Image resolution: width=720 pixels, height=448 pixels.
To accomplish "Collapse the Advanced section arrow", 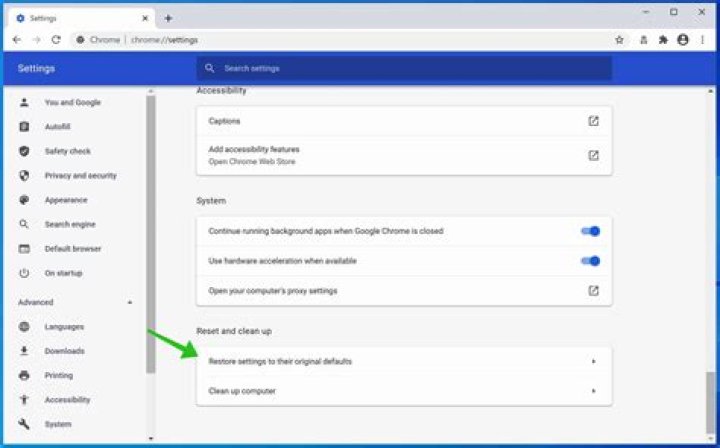I will pos(130,302).
